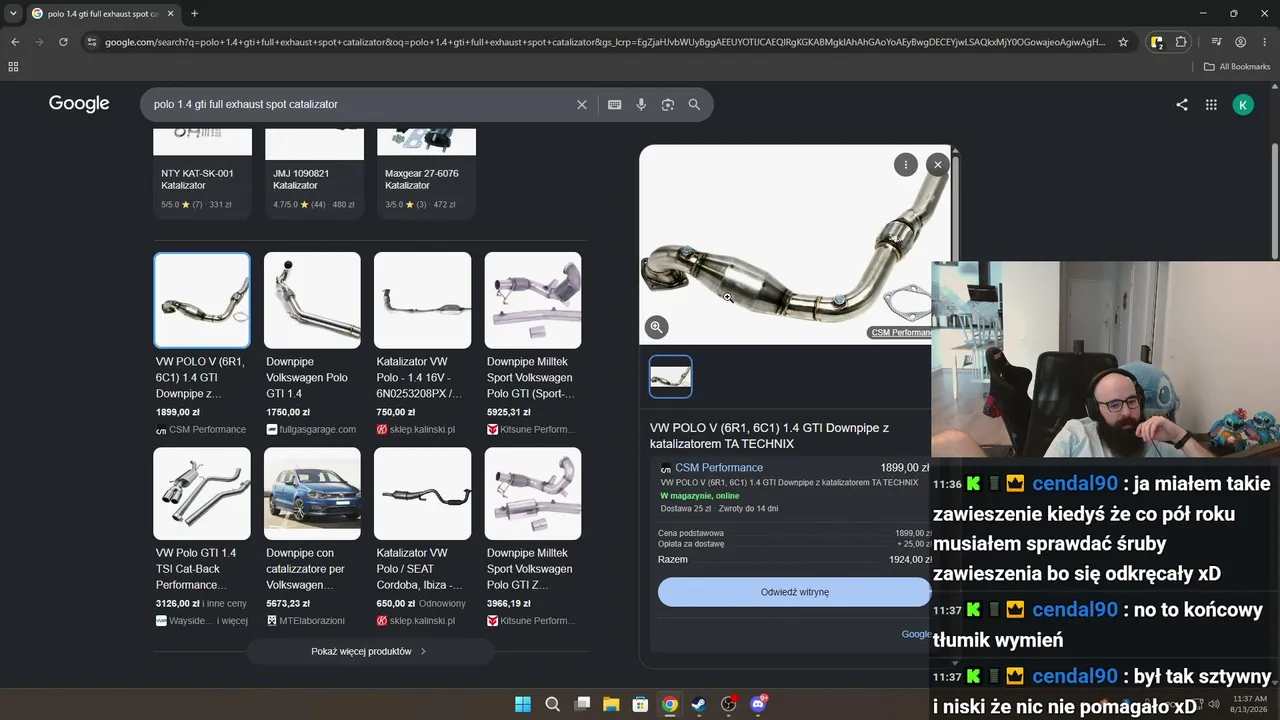1280x720 pixels.
Task: Open the Google account avatar K
Action: [1243, 104]
